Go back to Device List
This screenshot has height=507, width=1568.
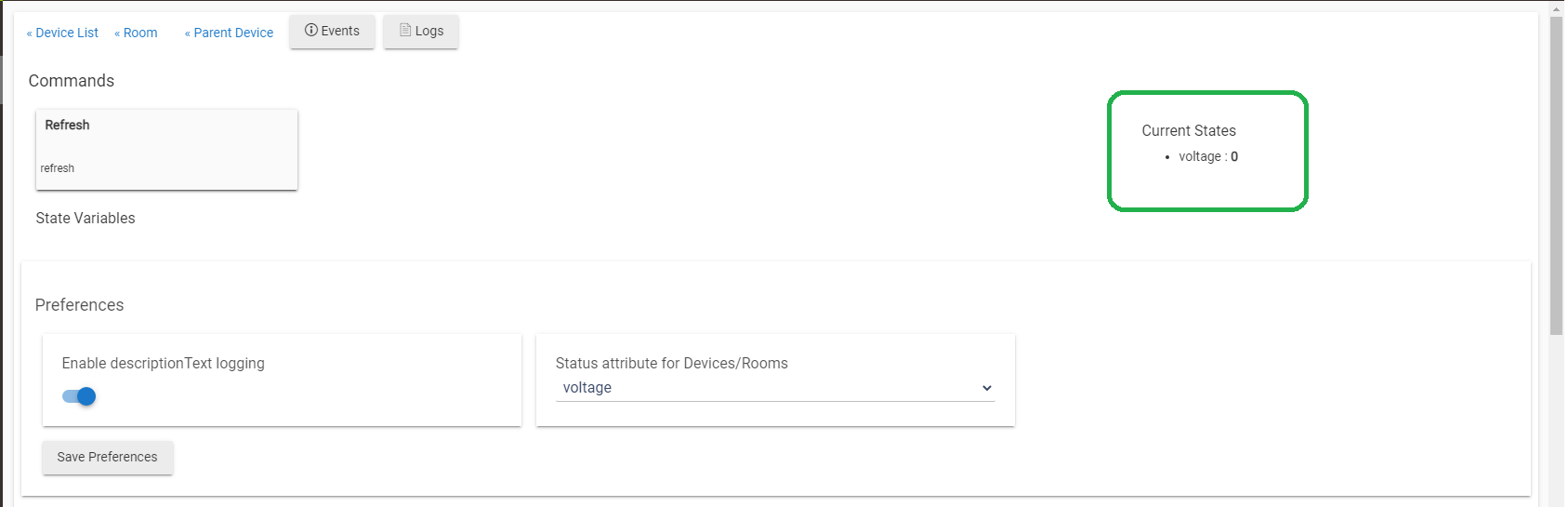pos(62,33)
